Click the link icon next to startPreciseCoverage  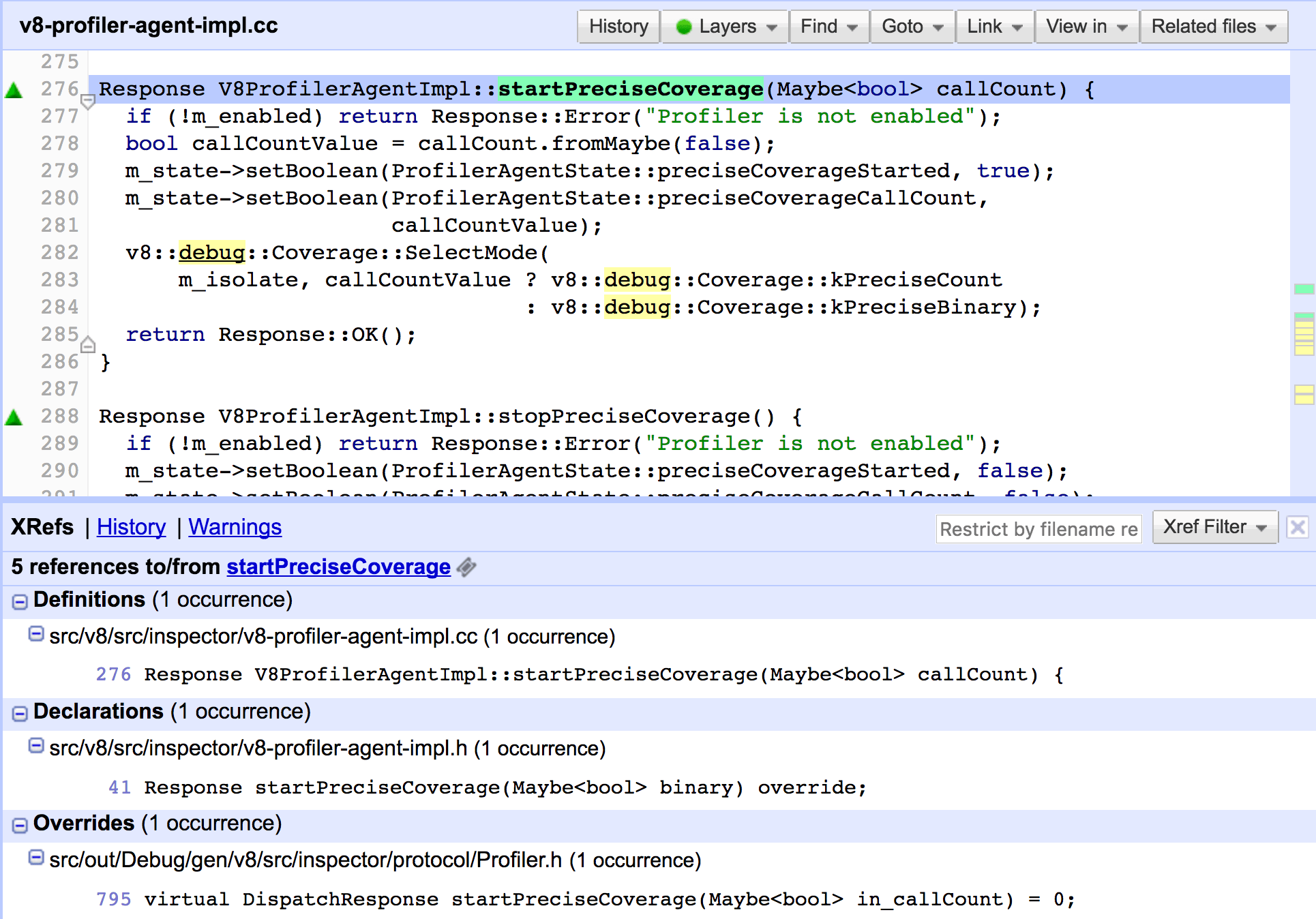[466, 567]
